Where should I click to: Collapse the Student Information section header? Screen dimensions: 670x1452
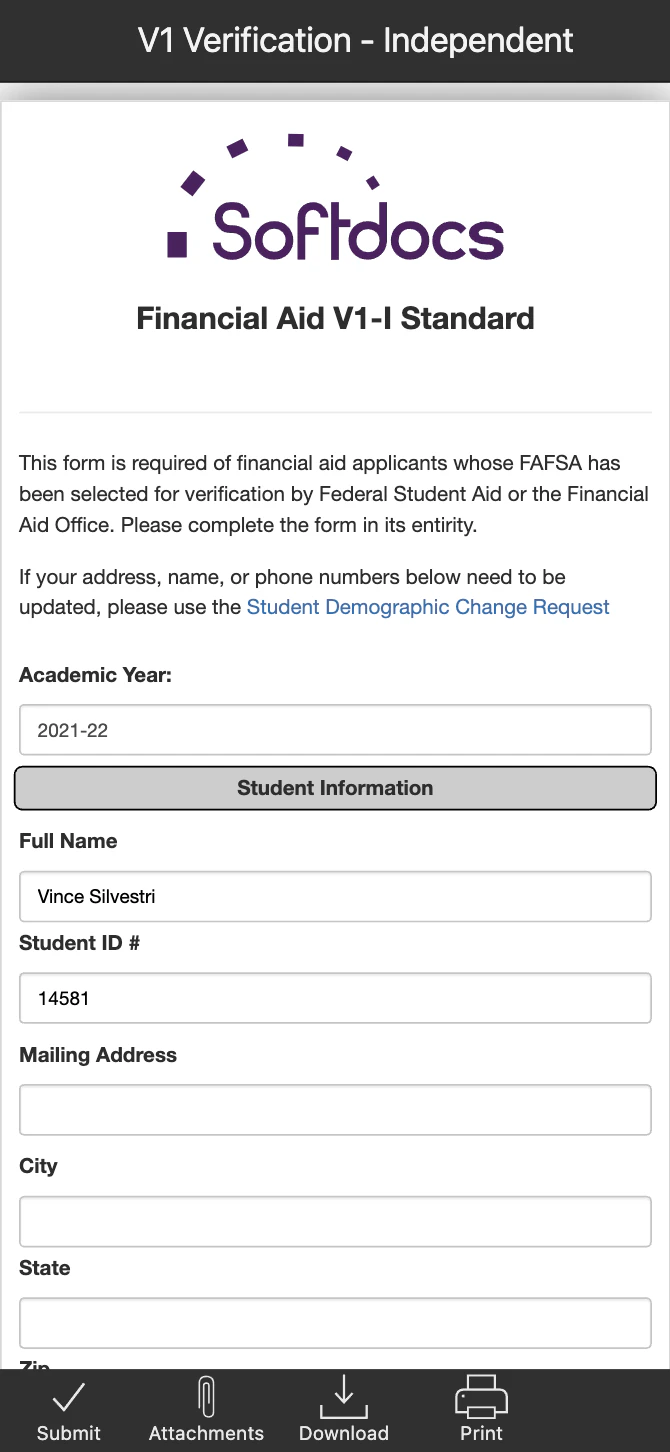click(335, 788)
